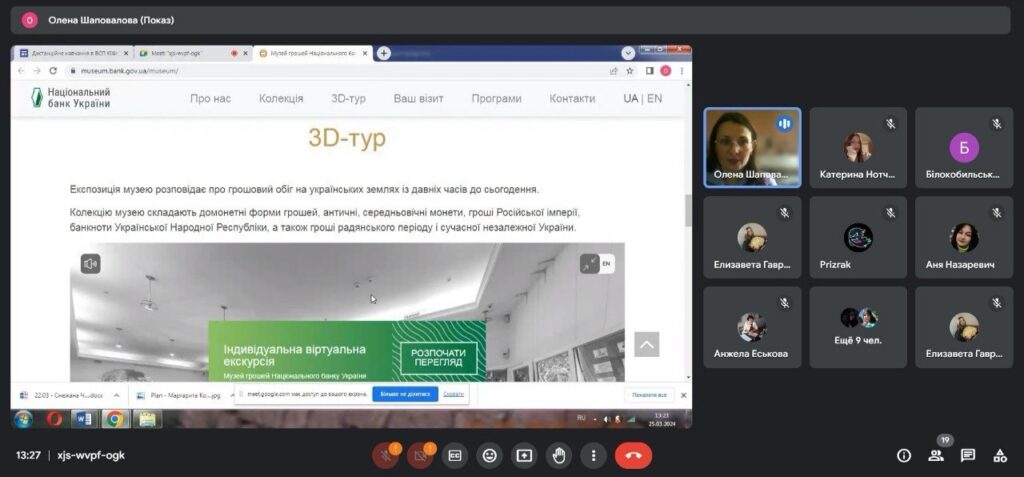The image size is (1024, 477).
Task: Open Opera from the taskbar
Action: (54, 419)
